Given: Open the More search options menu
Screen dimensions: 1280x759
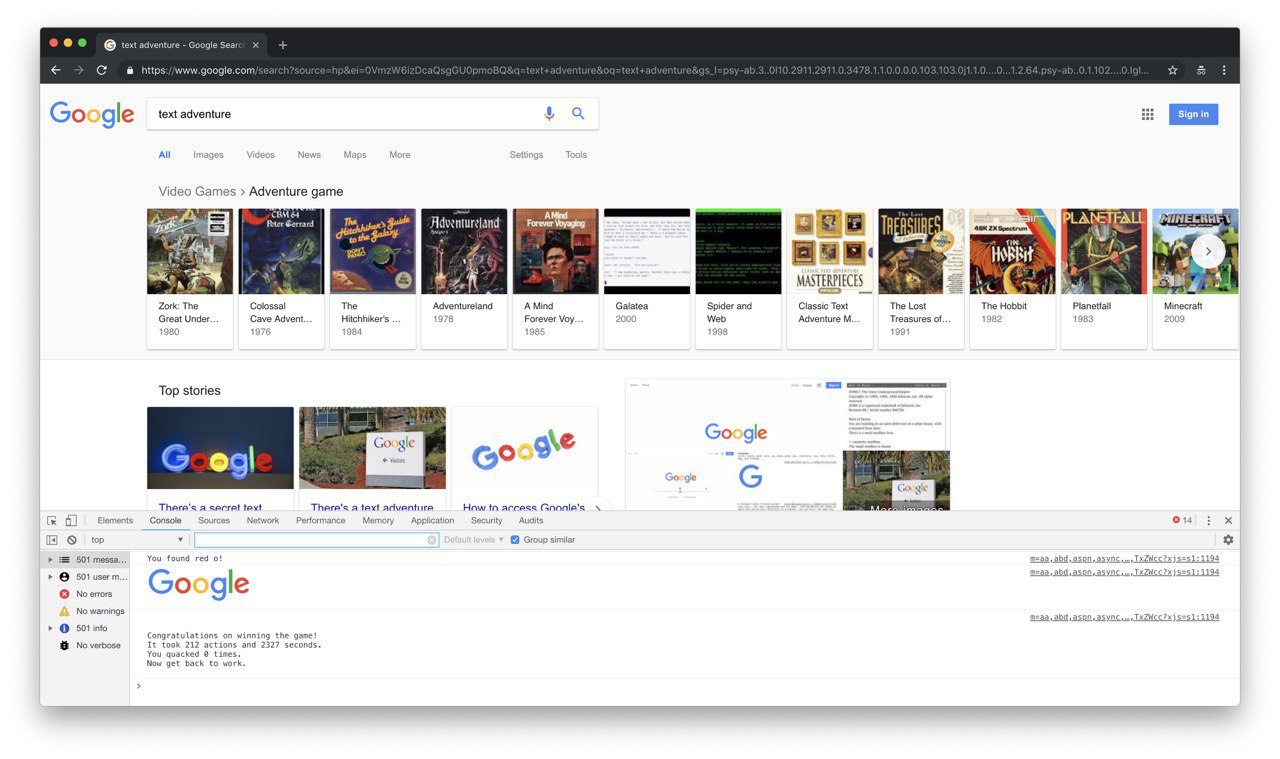Looking at the screenshot, I should tap(400, 155).
